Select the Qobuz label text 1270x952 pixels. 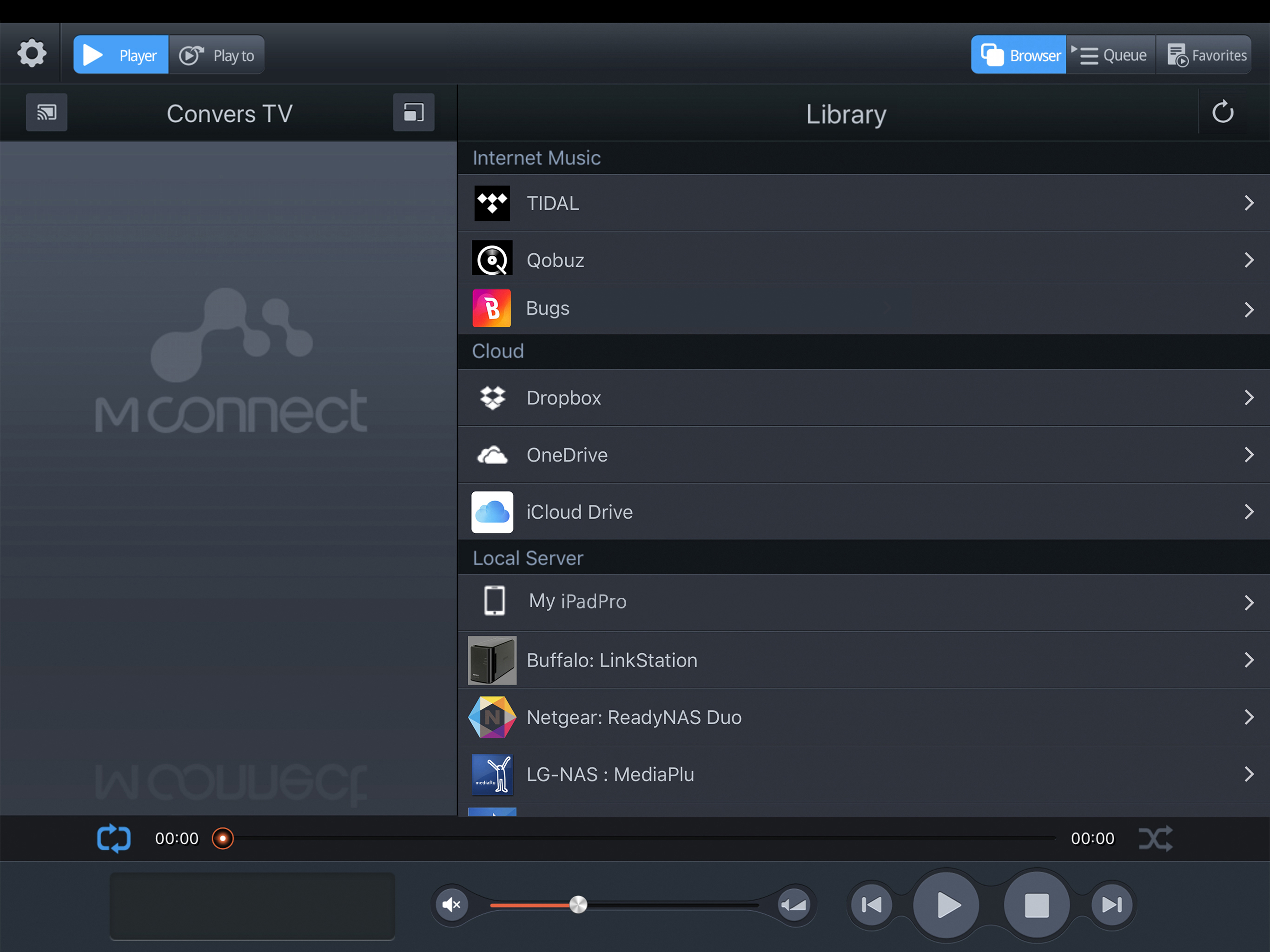click(x=555, y=261)
